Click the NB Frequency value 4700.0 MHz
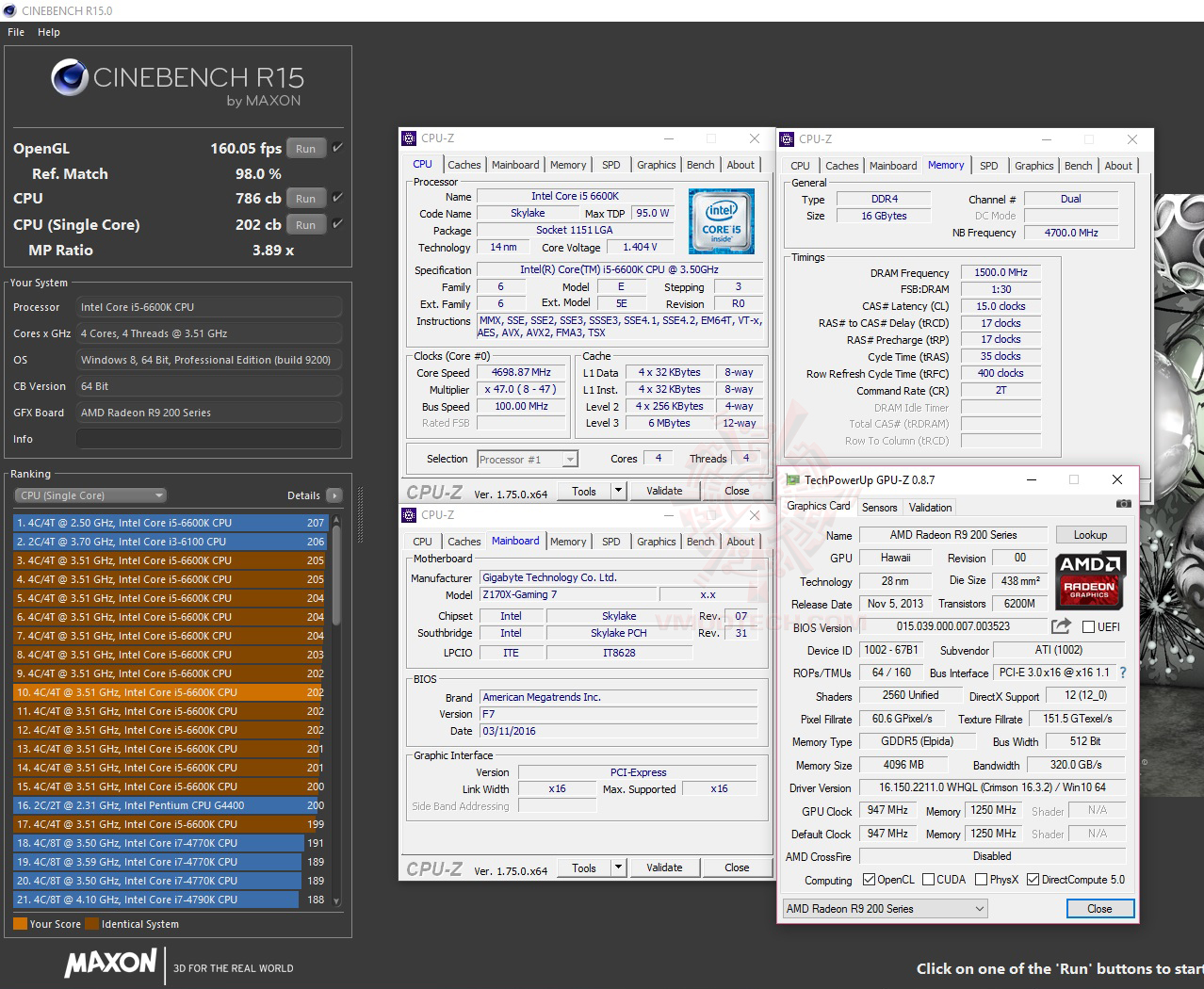Image resolution: width=1204 pixels, height=989 pixels. tap(1071, 233)
